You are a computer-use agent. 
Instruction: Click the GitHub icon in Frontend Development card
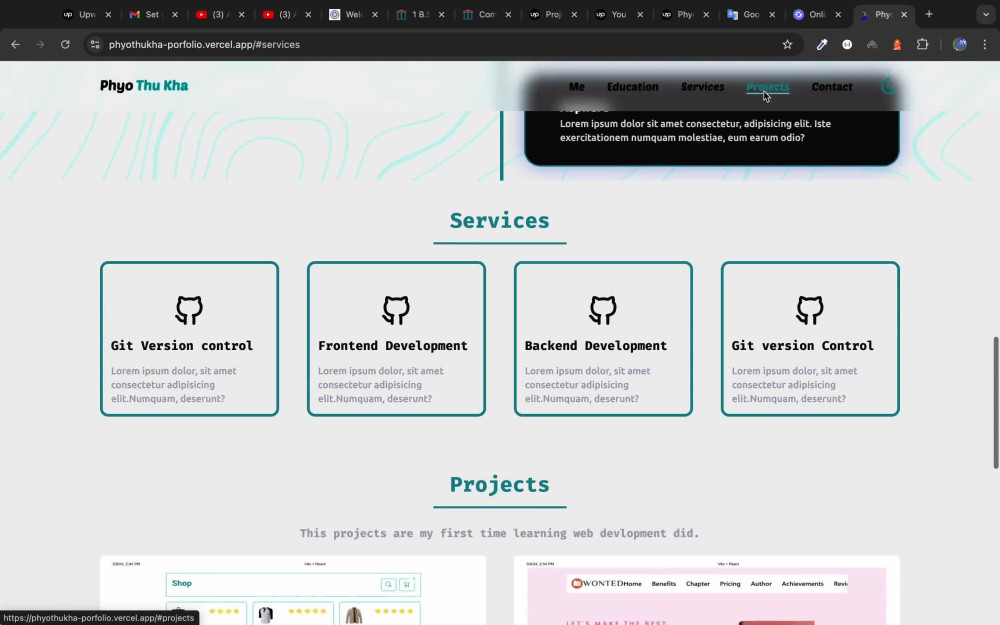396,310
